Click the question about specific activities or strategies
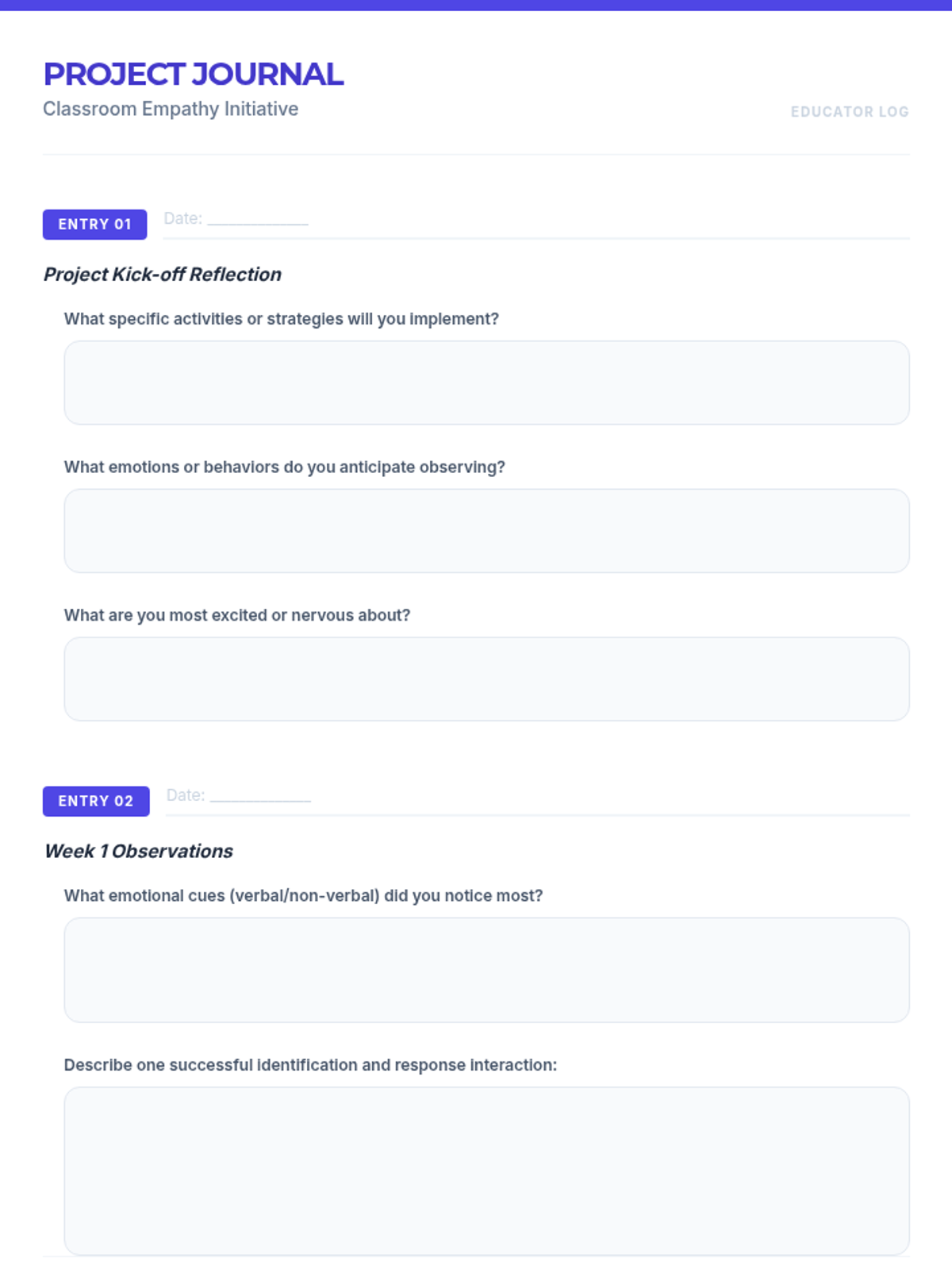Screen dimensions: 952x1270 click(x=282, y=319)
